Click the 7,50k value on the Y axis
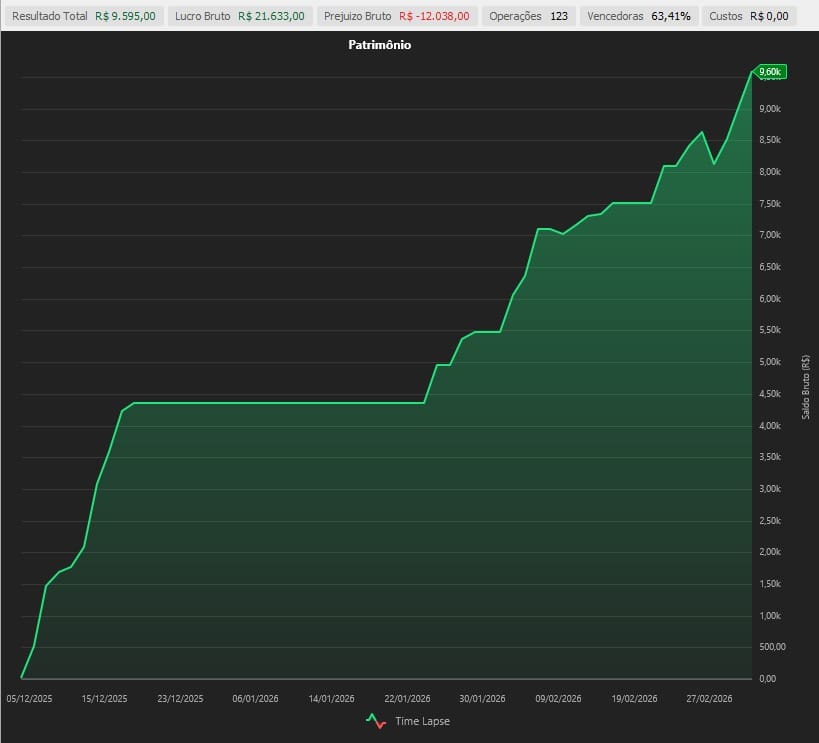The width and height of the screenshot is (819, 743). tap(770, 204)
